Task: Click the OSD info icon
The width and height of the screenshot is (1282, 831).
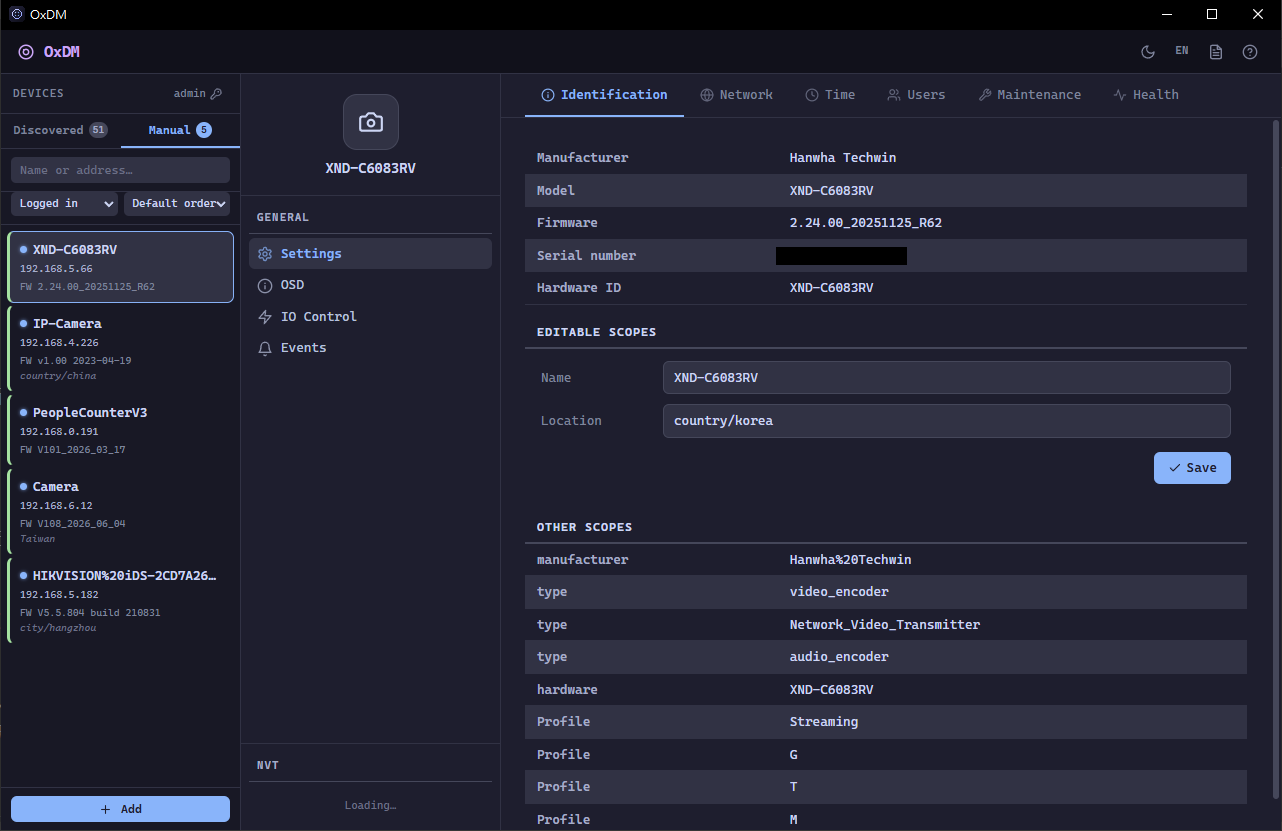Action: pos(265,285)
